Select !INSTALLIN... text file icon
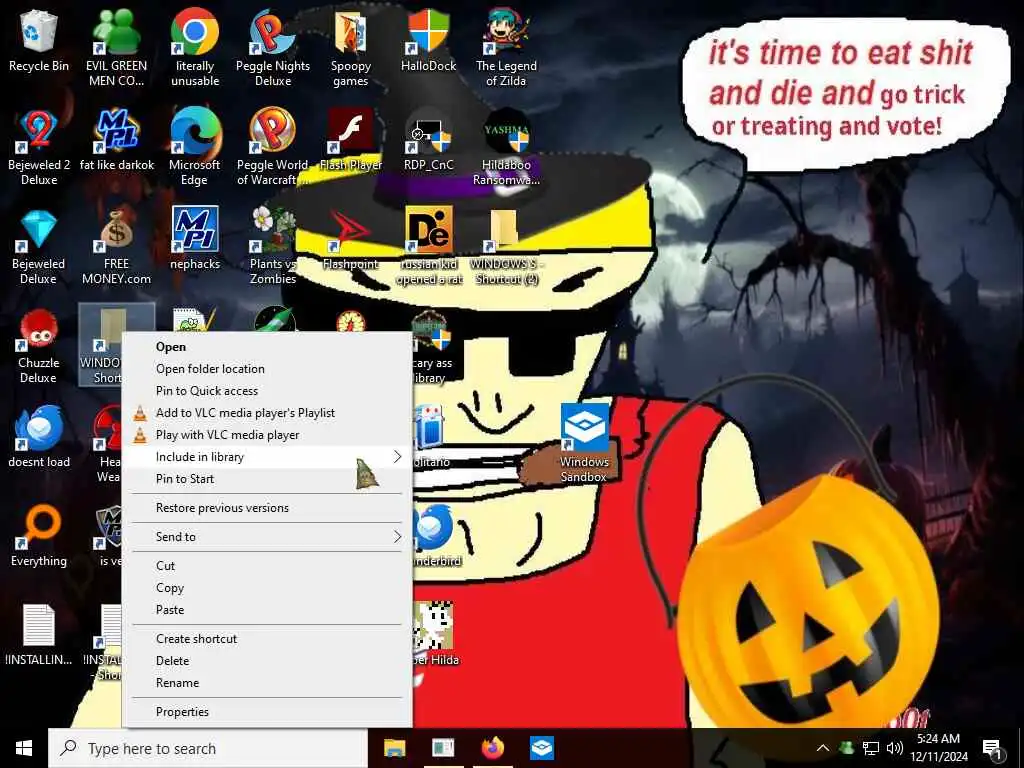1024x768 pixels. 39,635
